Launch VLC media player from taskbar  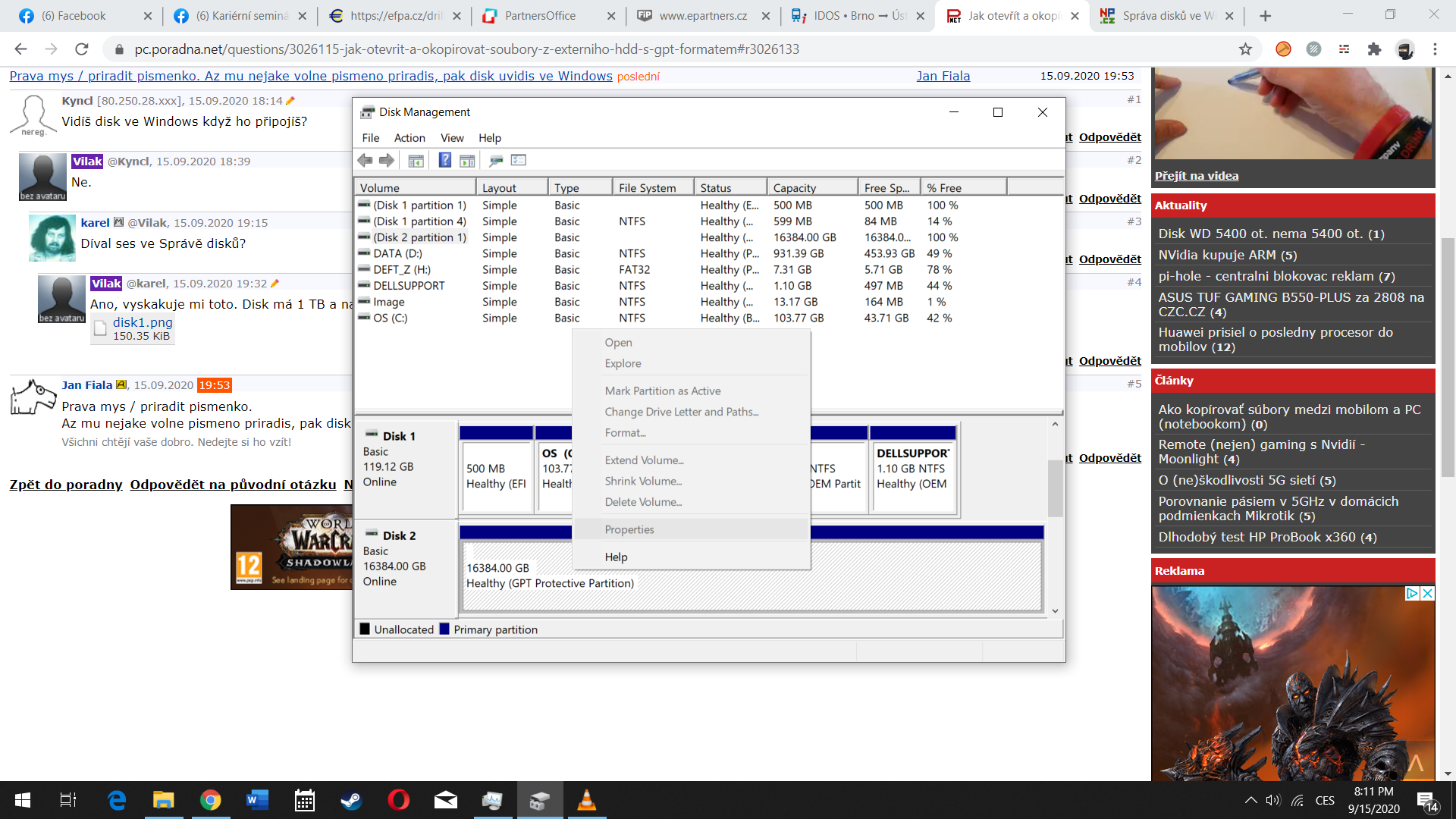pos(586,800)
